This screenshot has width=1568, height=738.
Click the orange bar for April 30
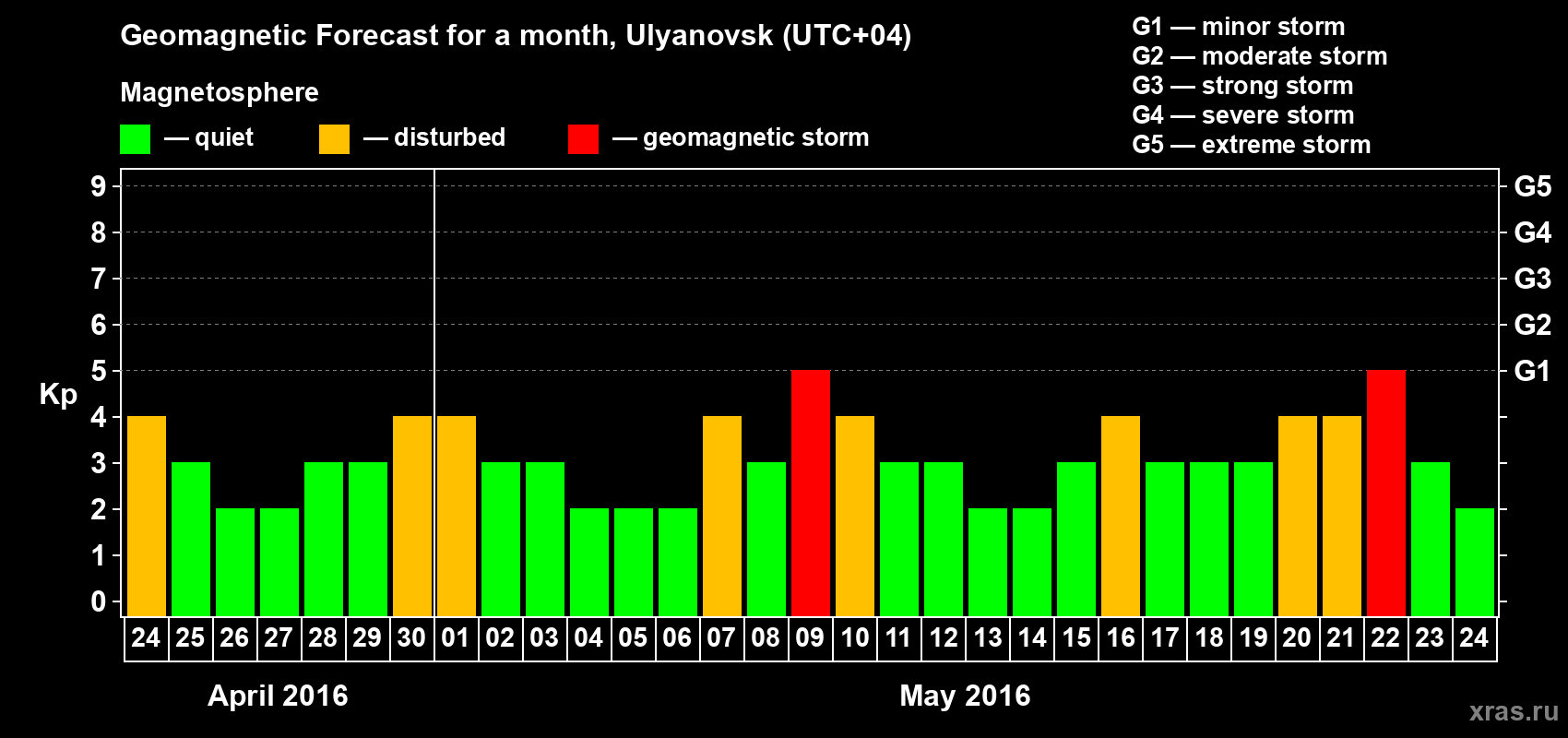pos(412,516)
